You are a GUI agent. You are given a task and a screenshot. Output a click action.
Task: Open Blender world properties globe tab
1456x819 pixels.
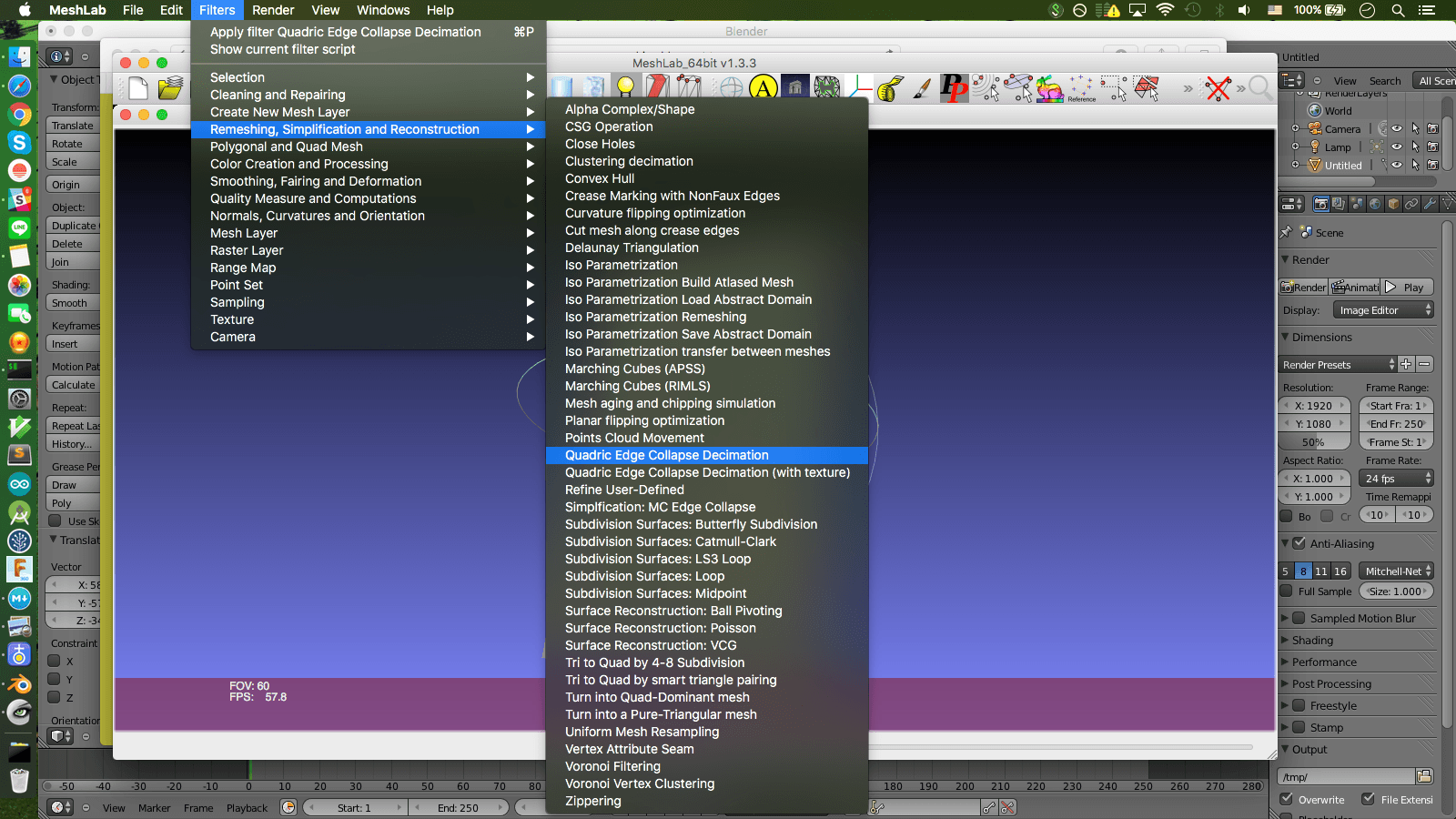pos(1375,204)
